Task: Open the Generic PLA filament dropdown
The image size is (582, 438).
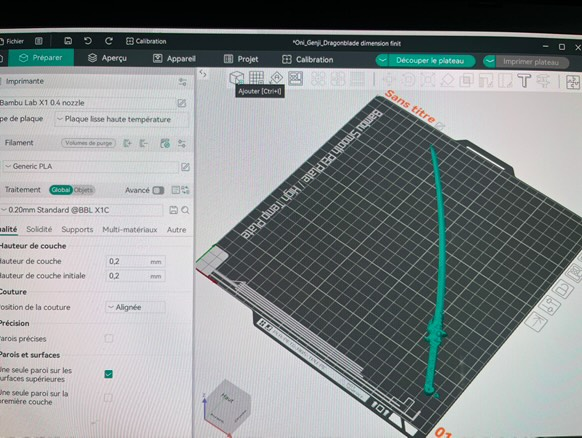Action: [90, 166]
